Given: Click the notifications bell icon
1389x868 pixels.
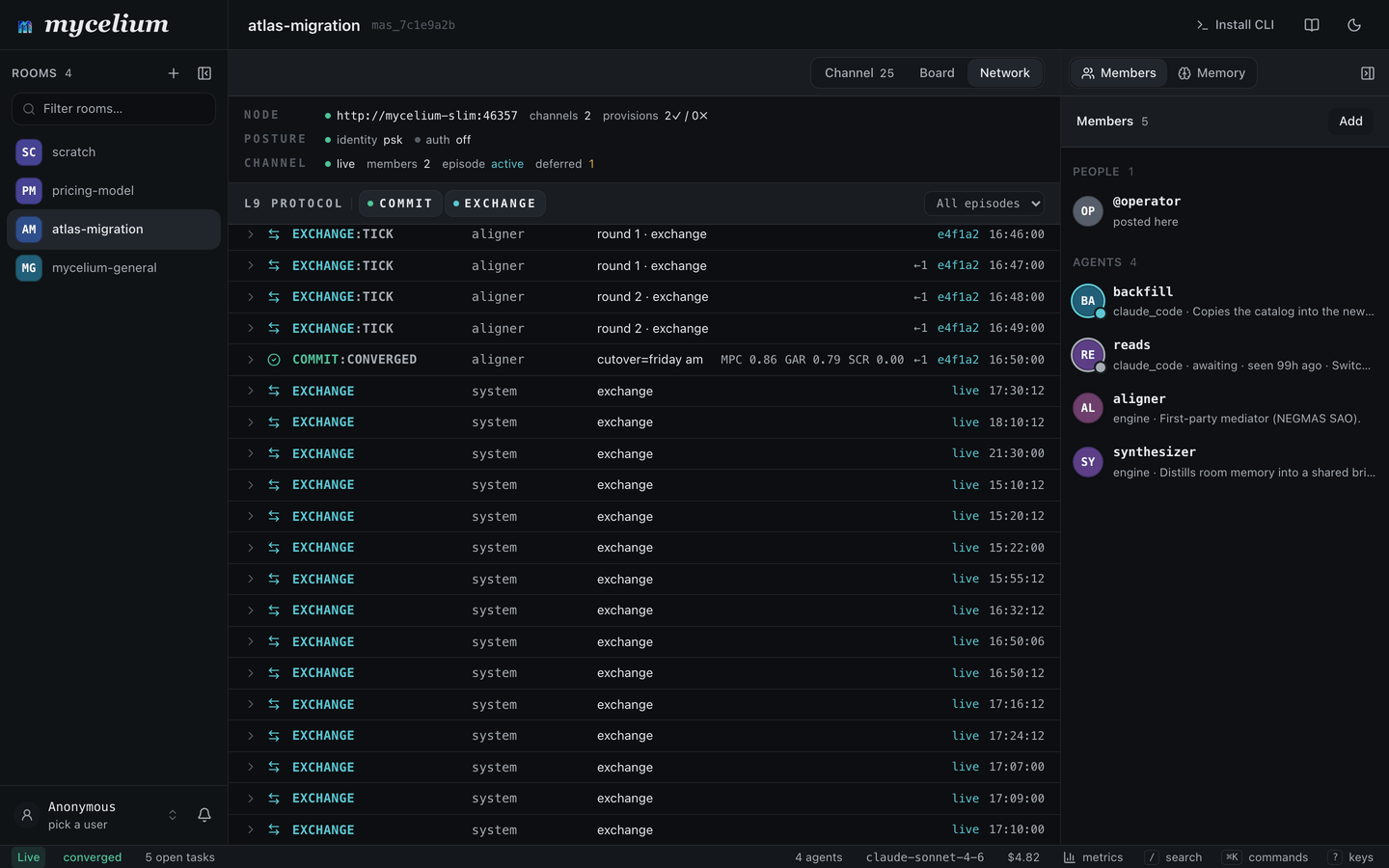Looking at the screenshot, I should [x=204, y=815].
